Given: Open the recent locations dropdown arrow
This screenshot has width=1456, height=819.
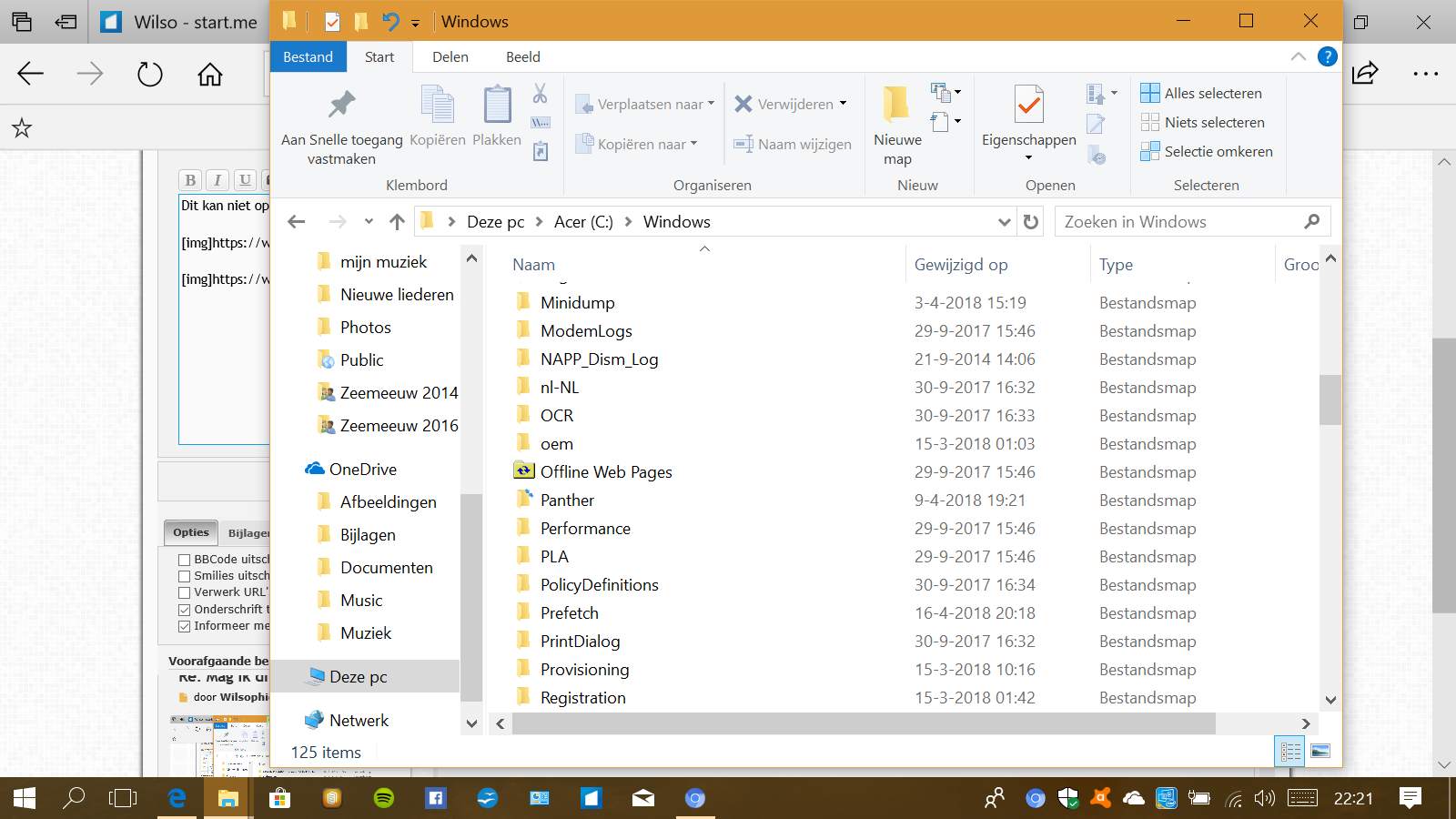Looking at the screenshot, I should pyautogui.click(x=369, y=221).
